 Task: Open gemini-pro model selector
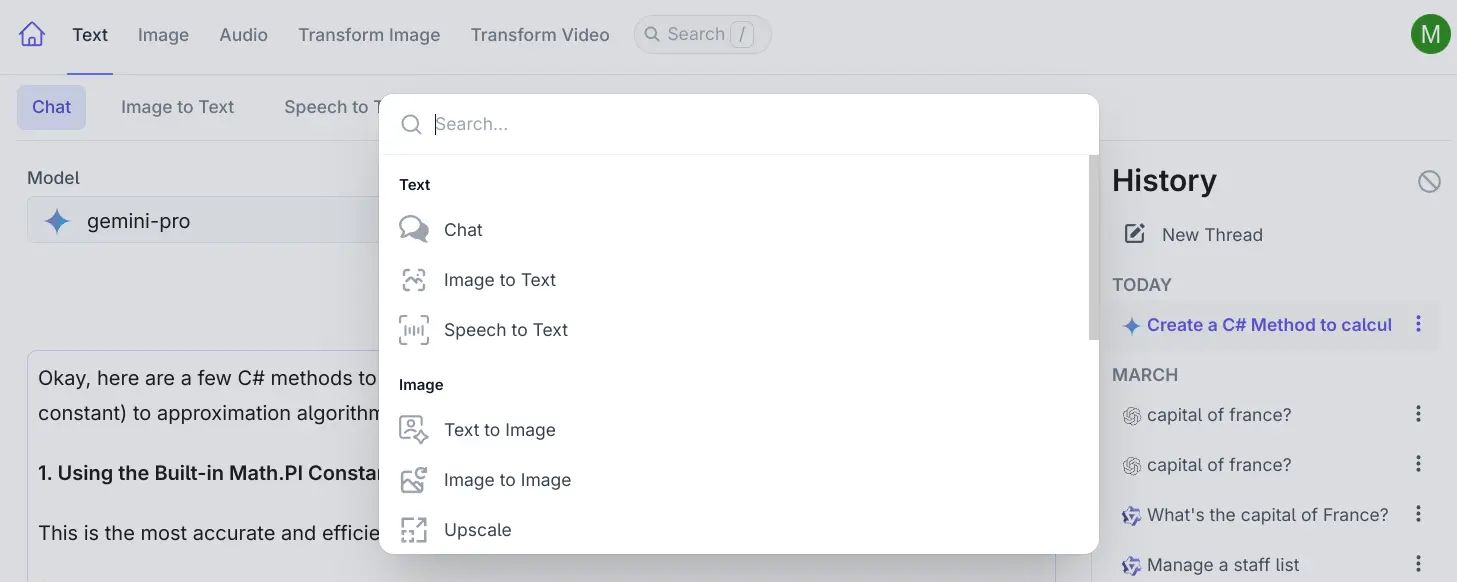(205, 221)
